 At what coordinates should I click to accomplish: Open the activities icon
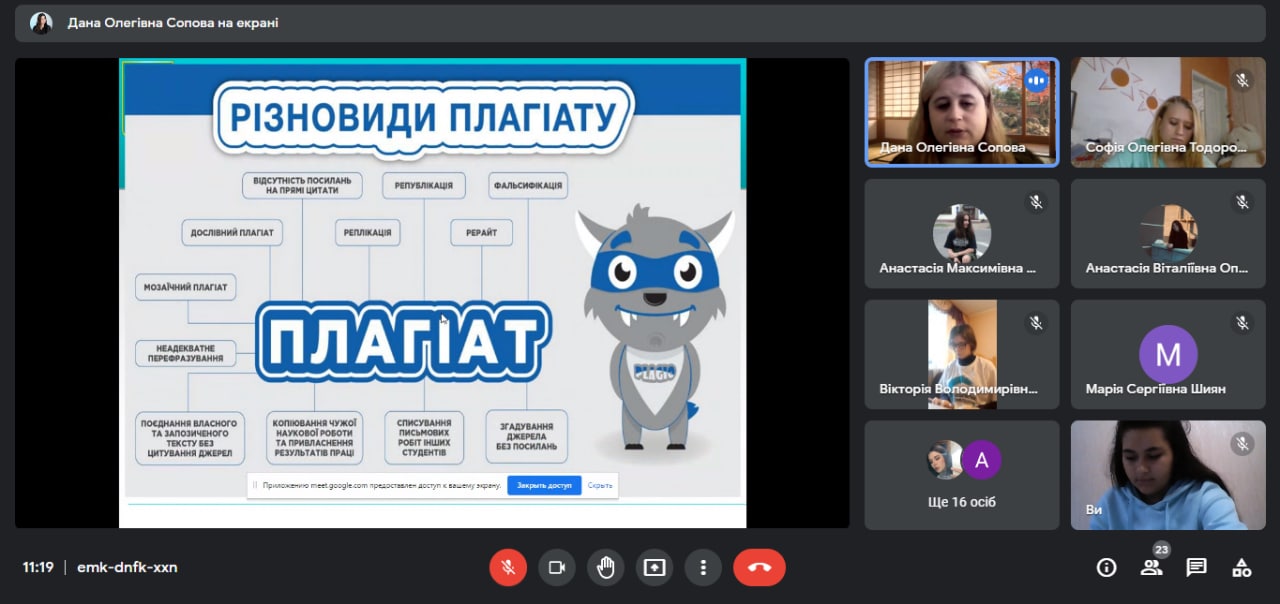coord(1241,568)
